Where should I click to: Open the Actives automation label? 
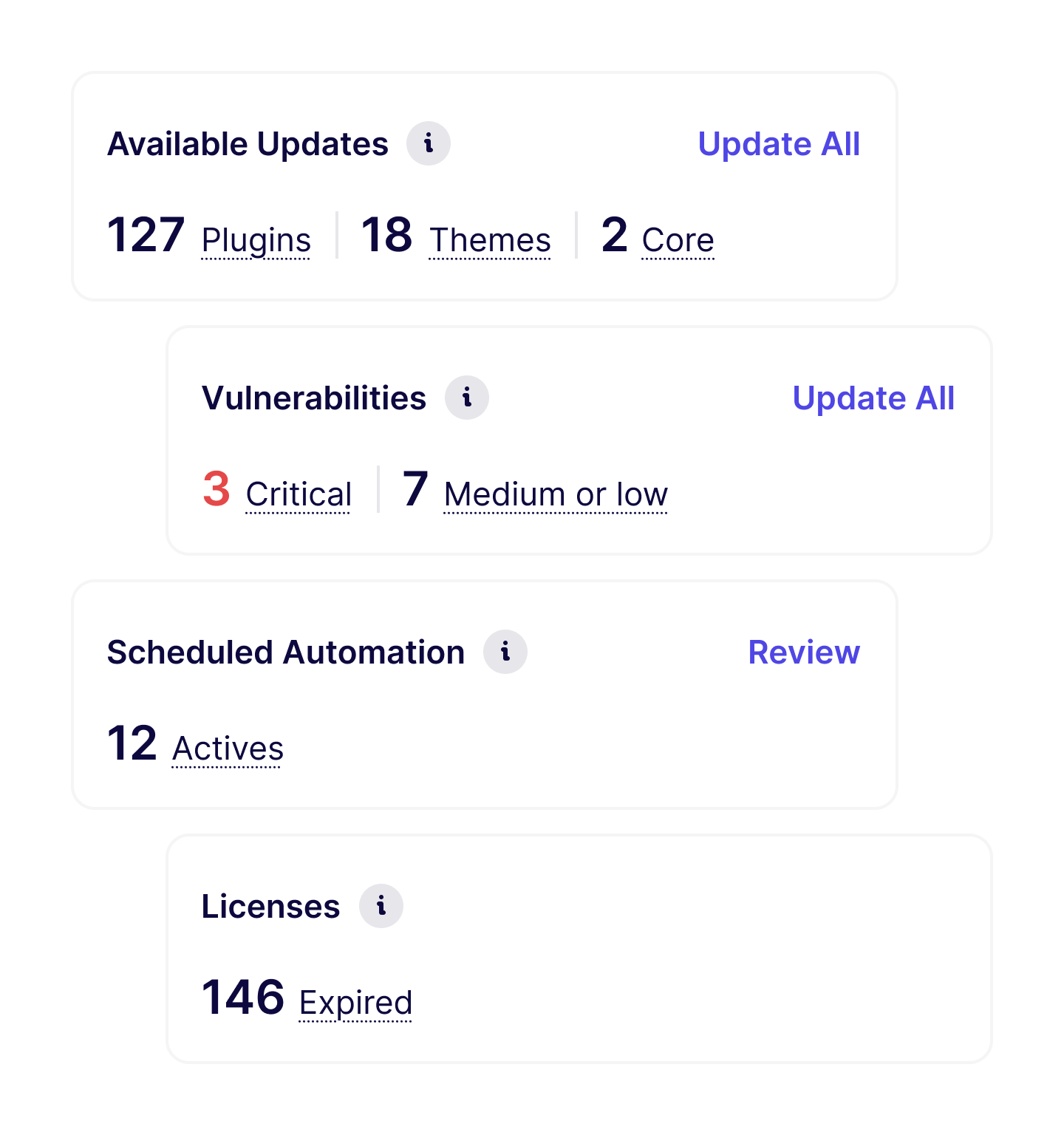coord(228,749)
